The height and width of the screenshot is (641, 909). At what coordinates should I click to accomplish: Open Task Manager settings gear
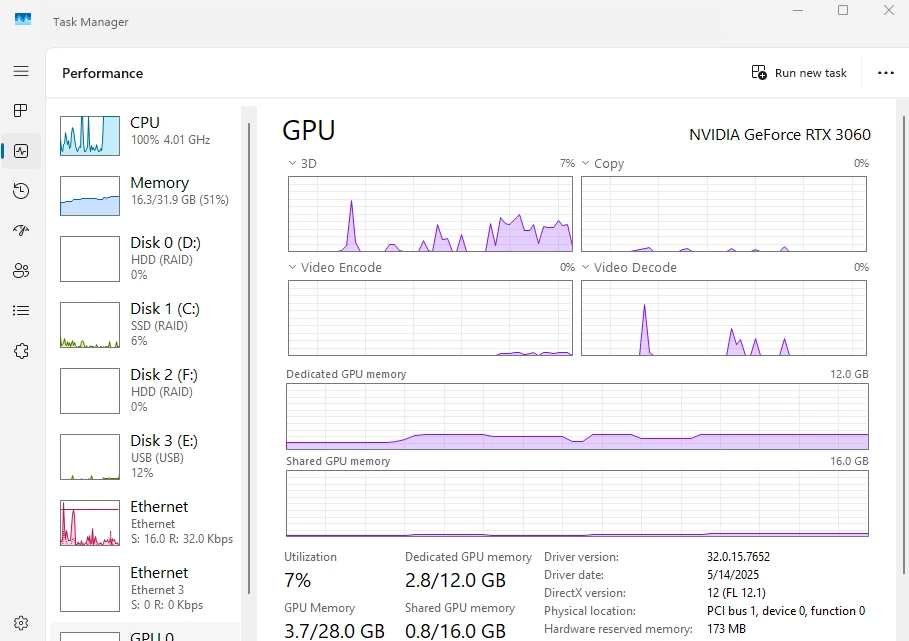pyautogui.click(x=21, y=623)
